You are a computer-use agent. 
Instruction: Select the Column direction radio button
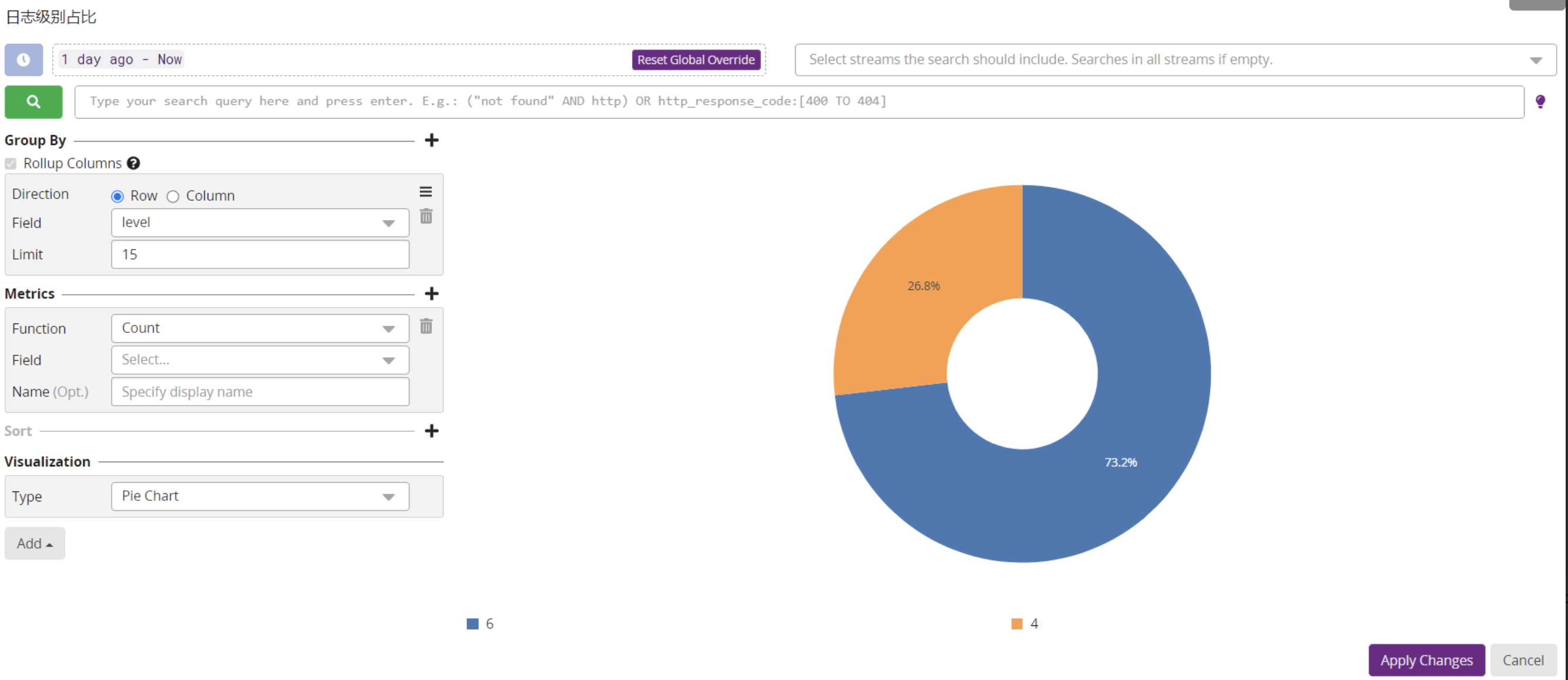coord(173,196)
